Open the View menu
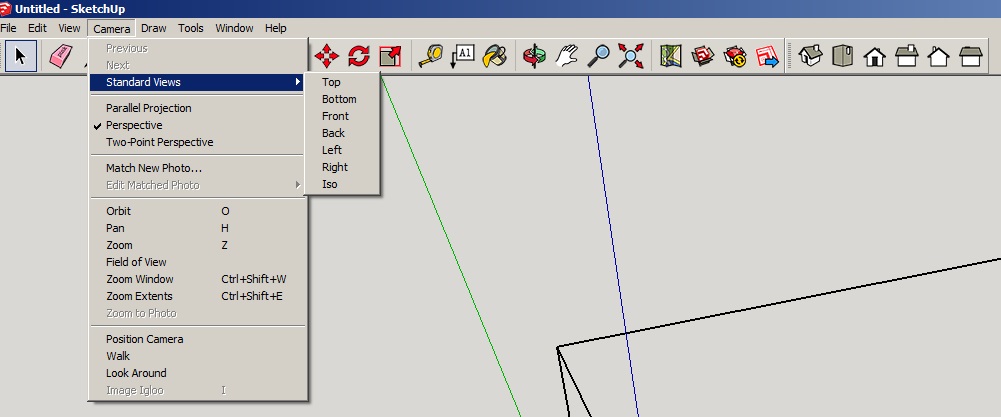The height and width of the screenshot is (417, 1001). tap(69, 28)
